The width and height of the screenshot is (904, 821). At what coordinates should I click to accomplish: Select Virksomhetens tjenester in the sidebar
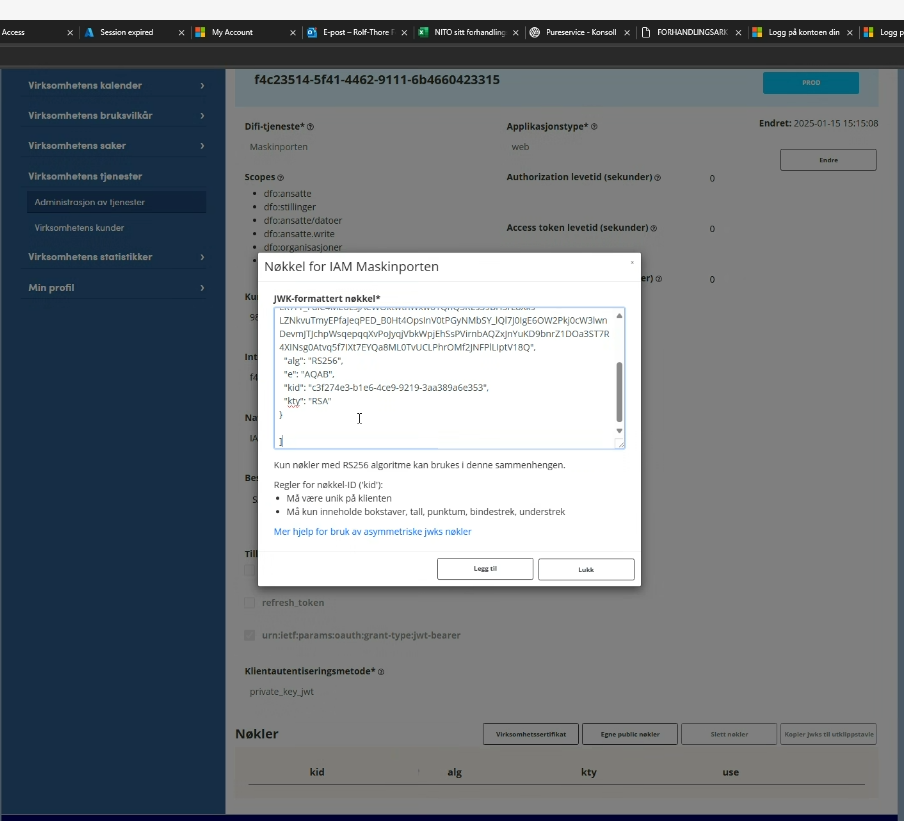(x=85, y=176)
